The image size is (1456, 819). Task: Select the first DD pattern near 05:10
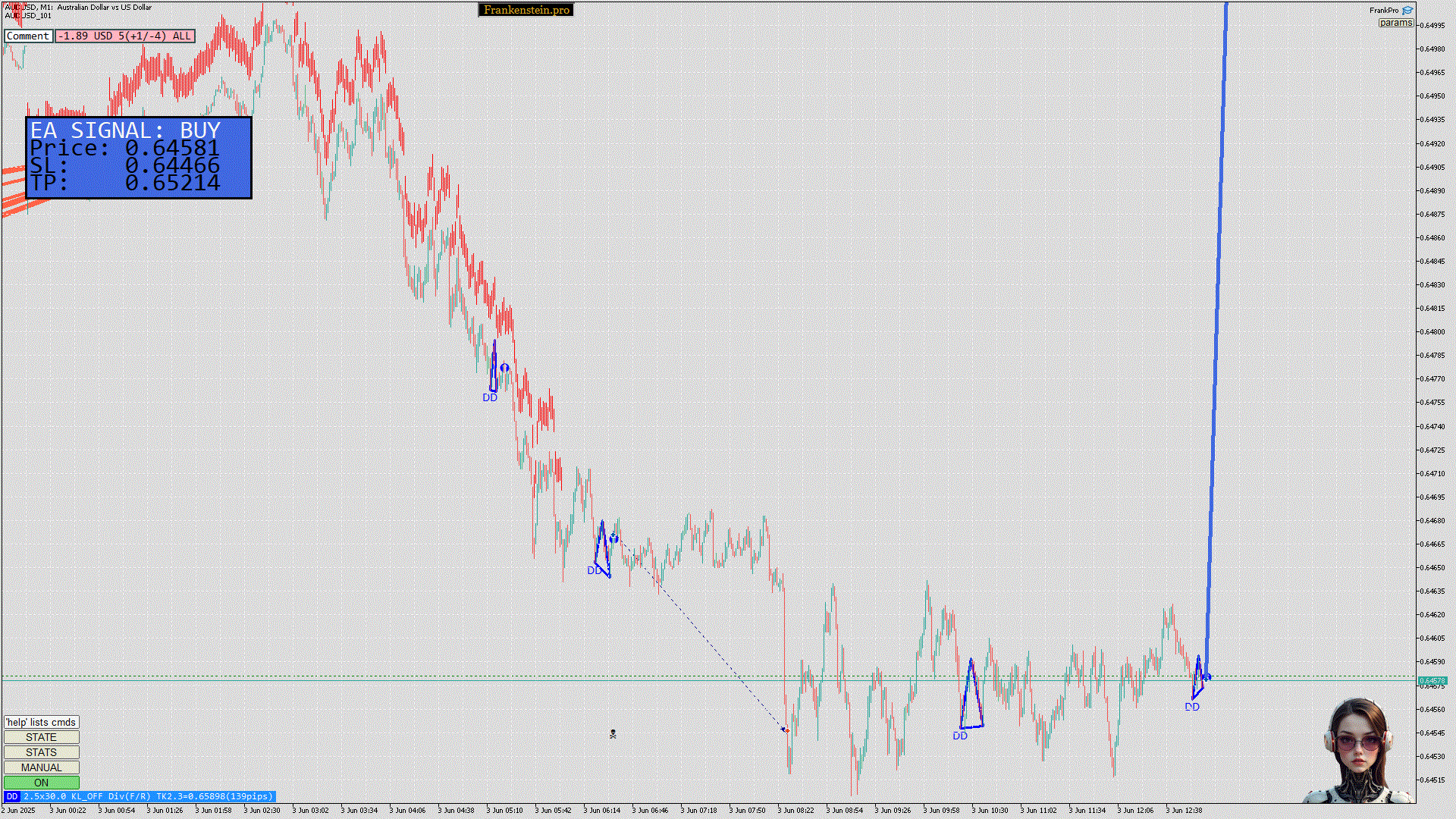pos(494,371)
